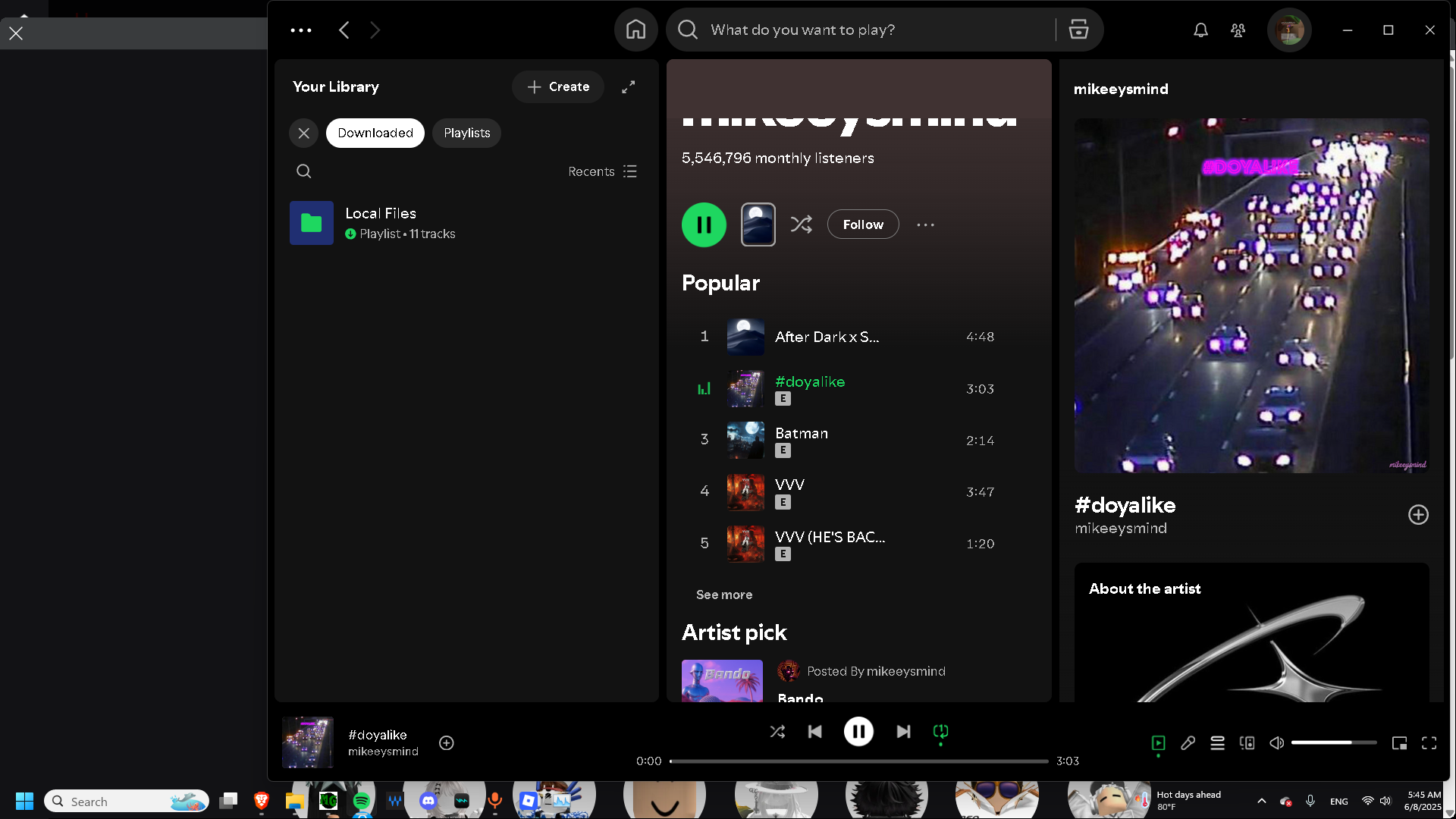Select the Playlists filter chip
Viewport: 1456px width, 819px height.
coord(467,133)
